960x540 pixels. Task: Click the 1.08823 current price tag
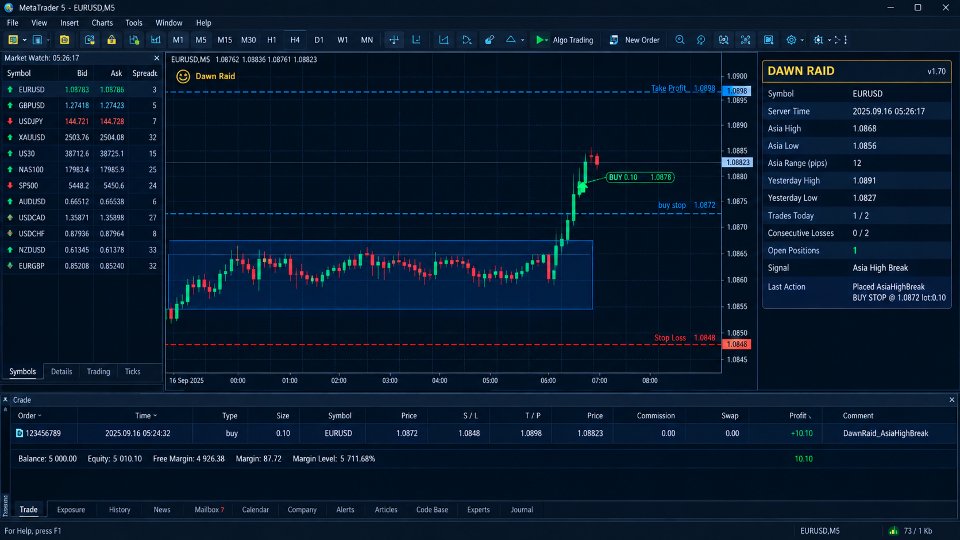737,162
